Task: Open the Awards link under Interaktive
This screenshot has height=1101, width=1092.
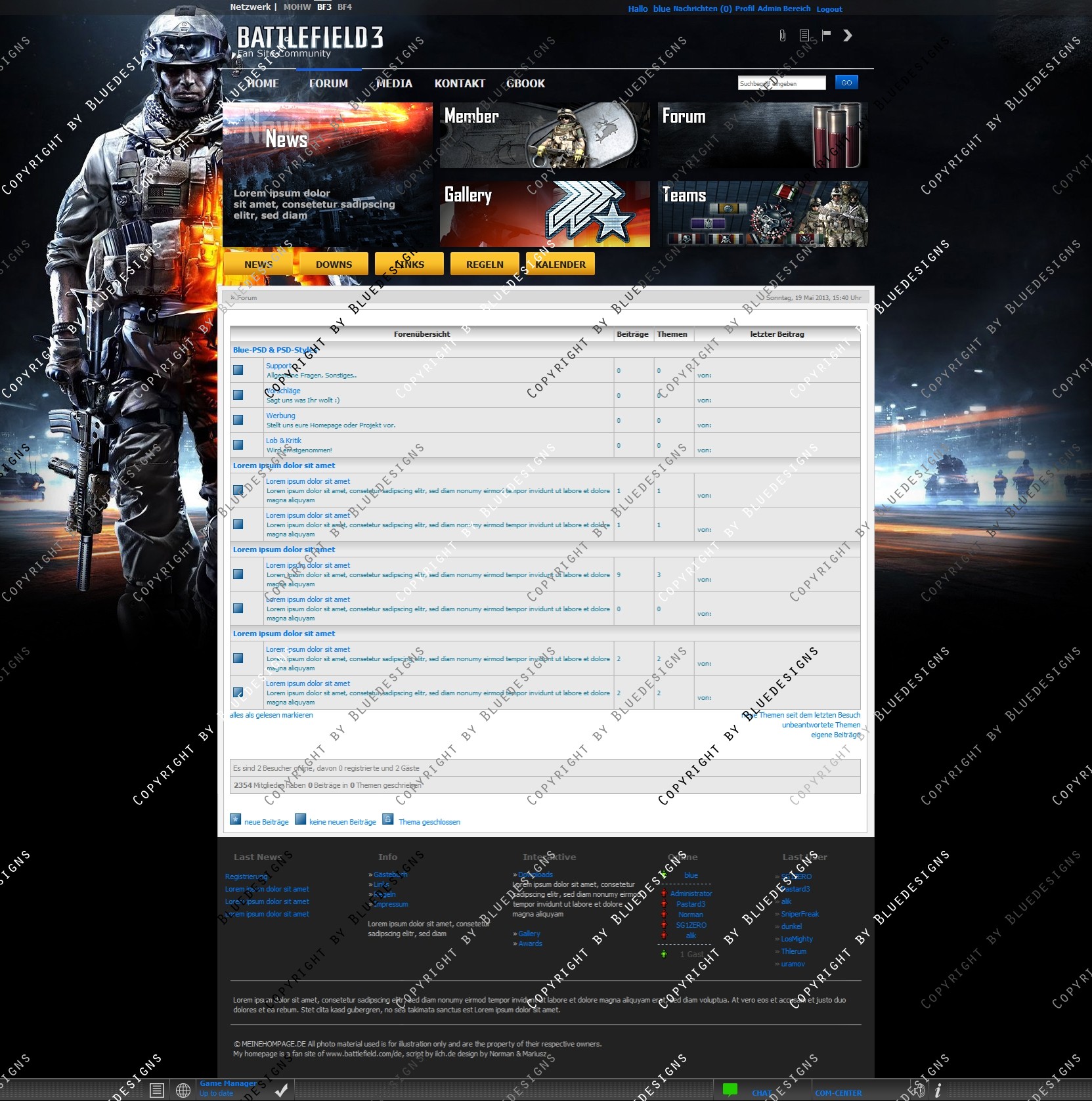Action: click(531, 943)
